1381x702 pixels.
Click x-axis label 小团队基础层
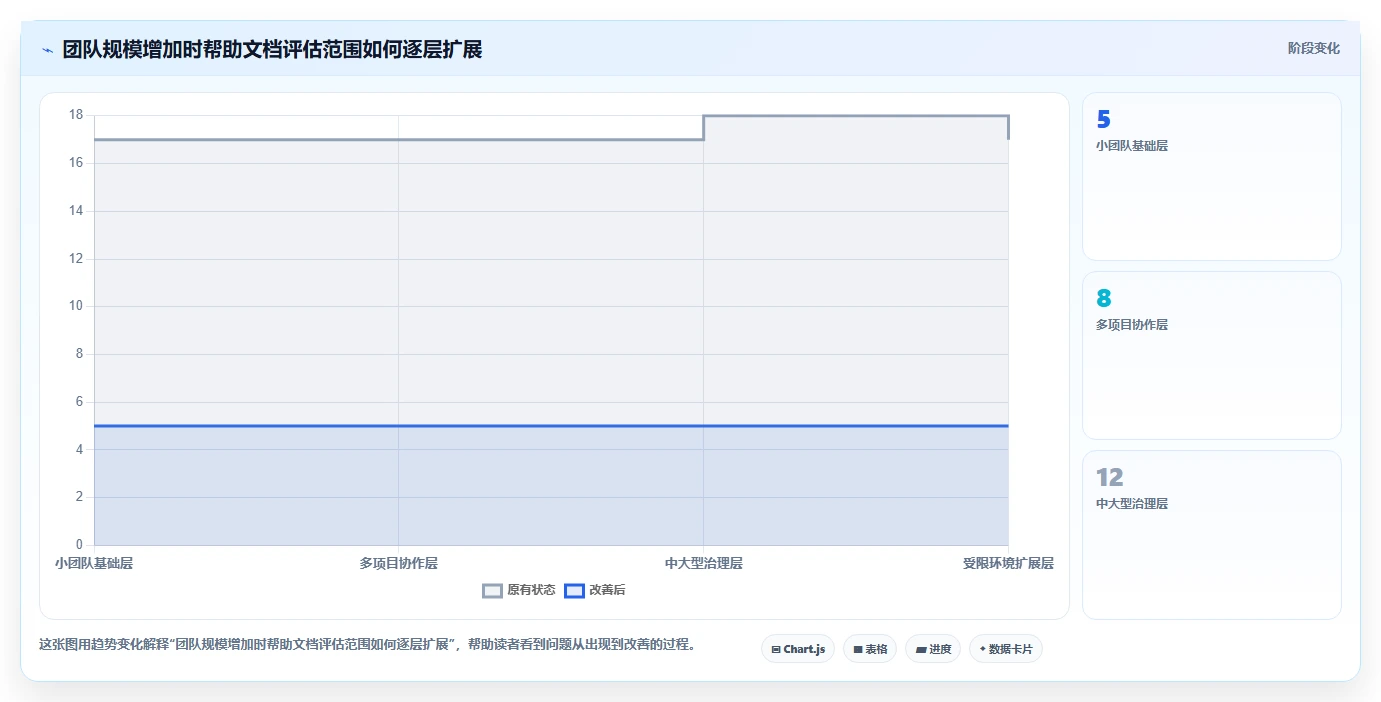[x=94, y=563]
